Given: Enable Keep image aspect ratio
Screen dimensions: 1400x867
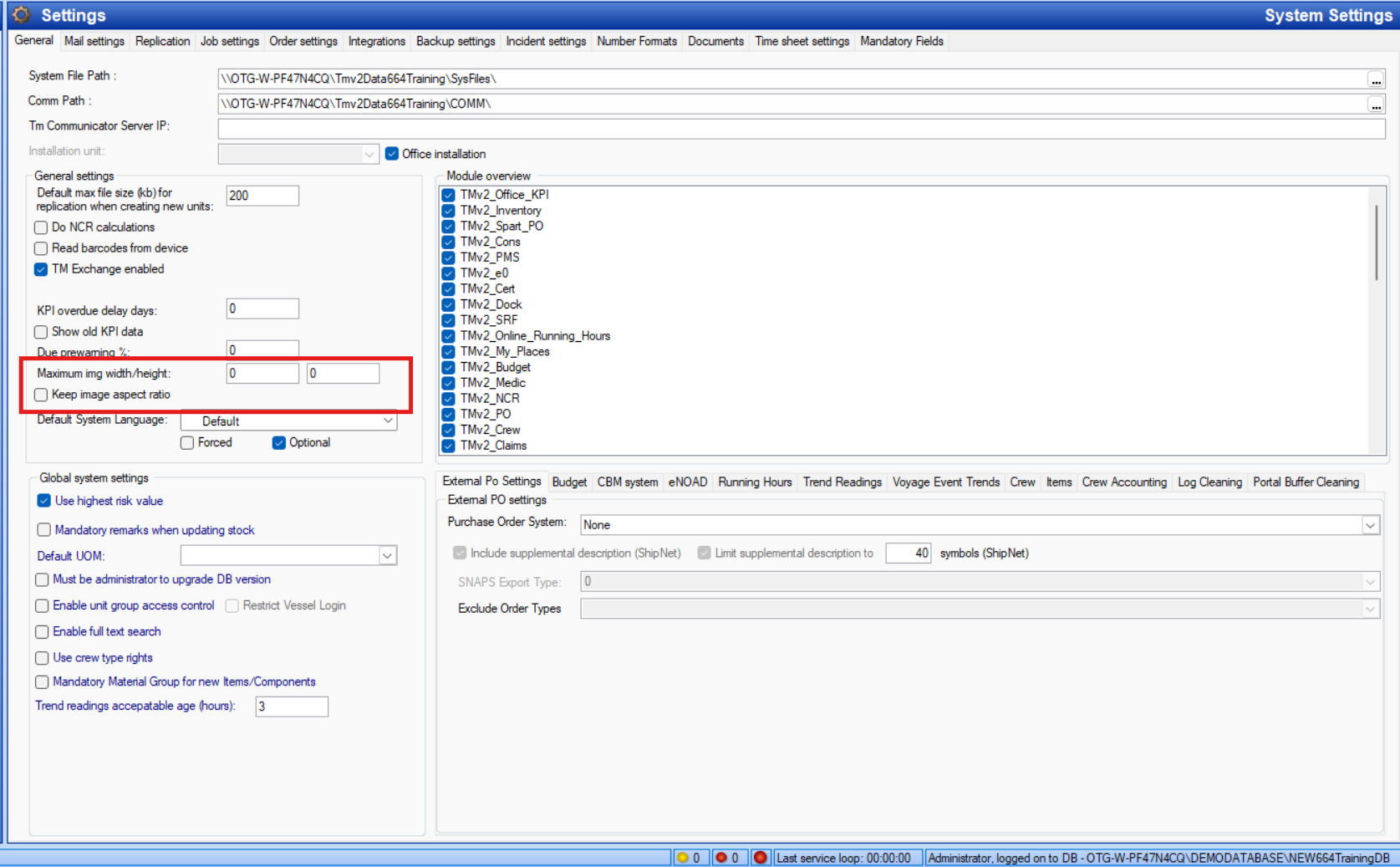Looking at the screenshot, I should pyautogui.click(x=40, y=394).
